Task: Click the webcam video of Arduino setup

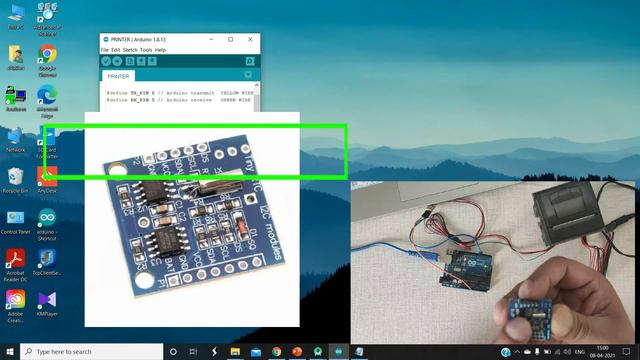Action: point(493,262)
